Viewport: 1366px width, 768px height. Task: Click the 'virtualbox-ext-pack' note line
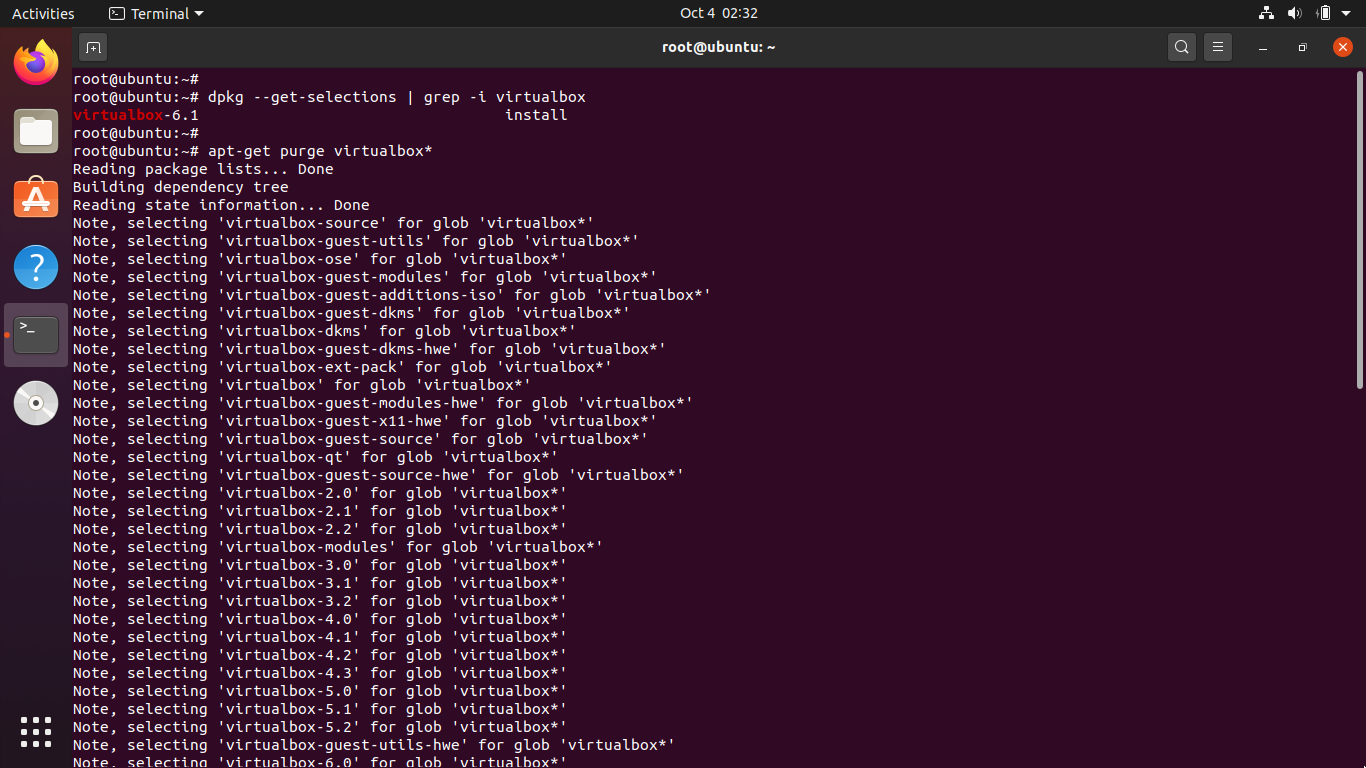click(343, 367)
